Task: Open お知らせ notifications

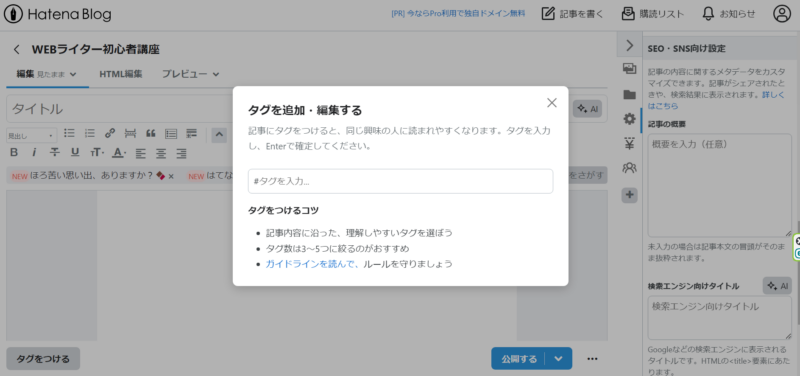Action: tap(729, 14)
